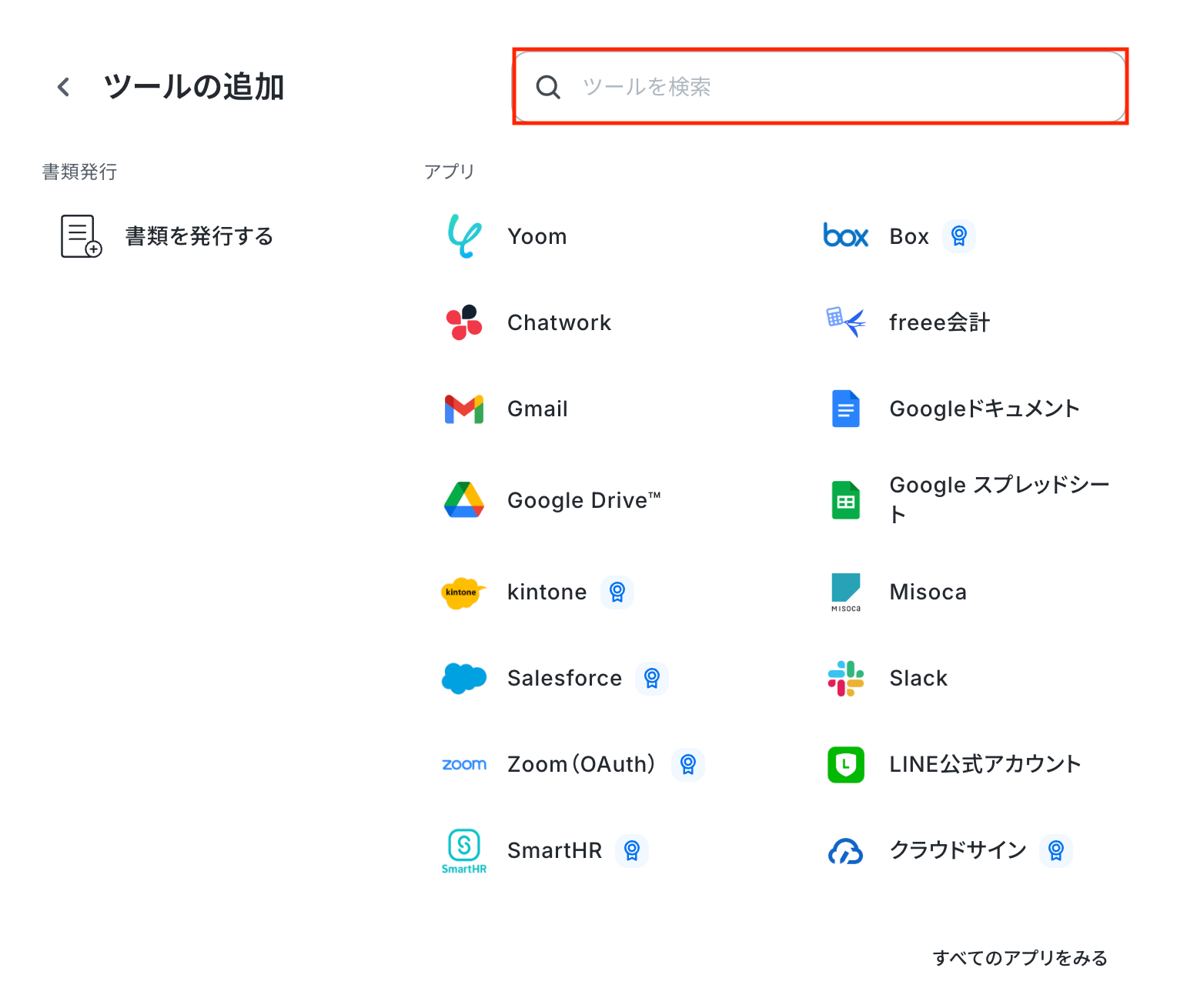Viewport: 1187px width, 1008px height.
Task: Click the badge icon beside kintone
Action: pyautogui.click(x=617, y=592)
